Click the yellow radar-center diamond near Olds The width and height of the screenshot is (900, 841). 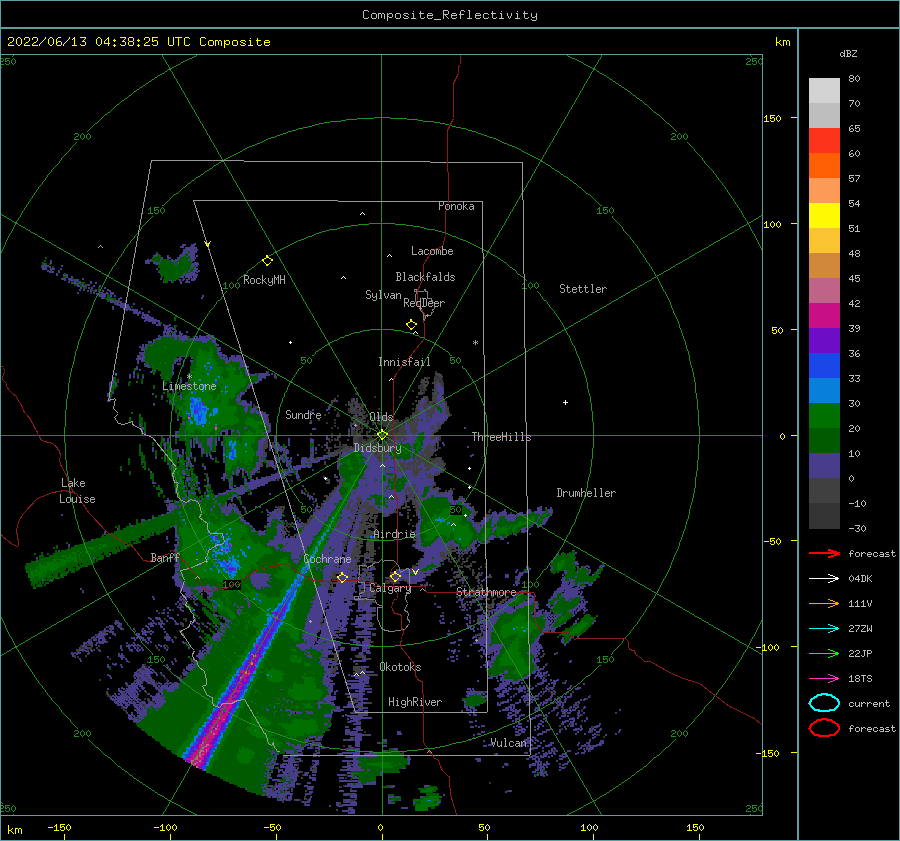click(382, 435)
